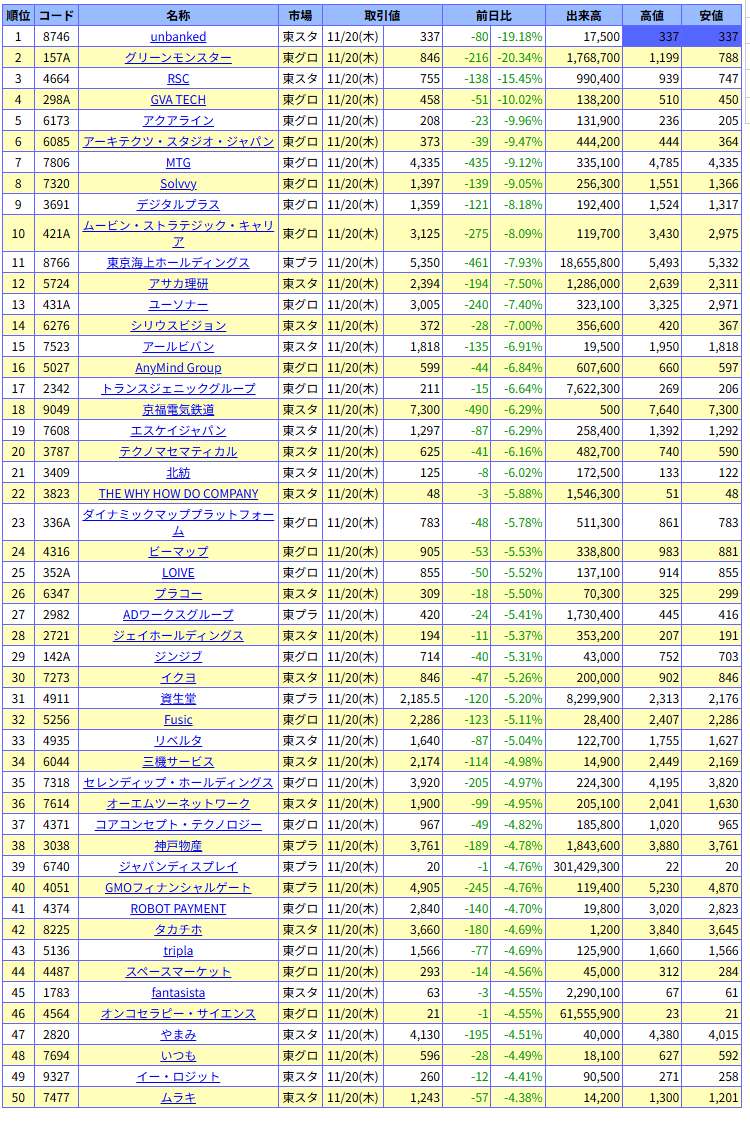Click the AnyMind Group link

178,368
